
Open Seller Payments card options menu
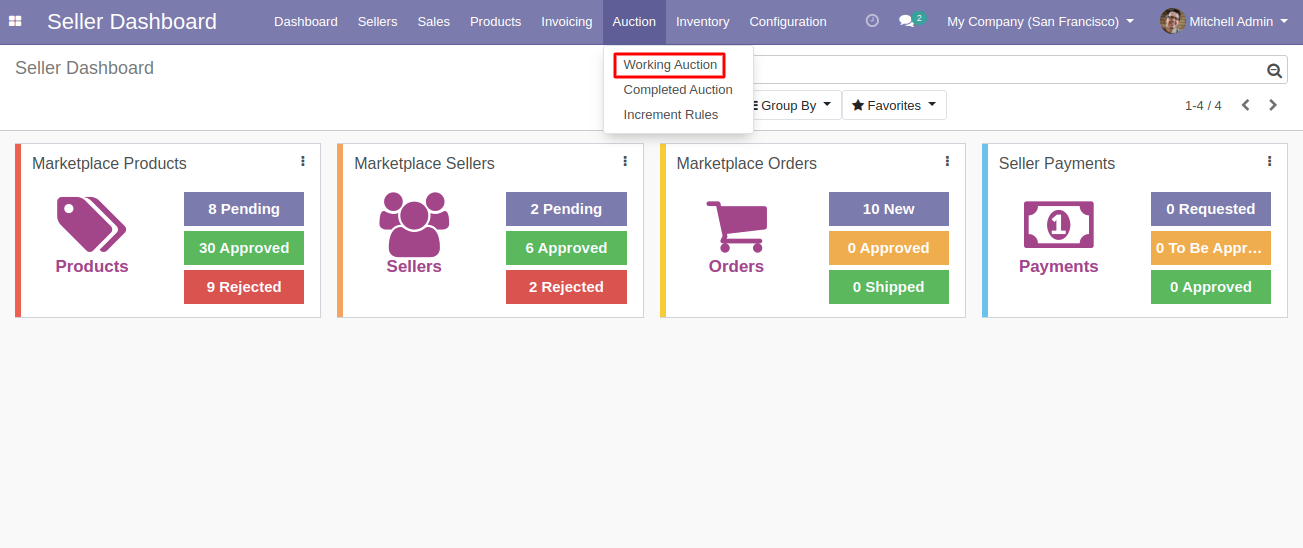tap(1269, 161)
